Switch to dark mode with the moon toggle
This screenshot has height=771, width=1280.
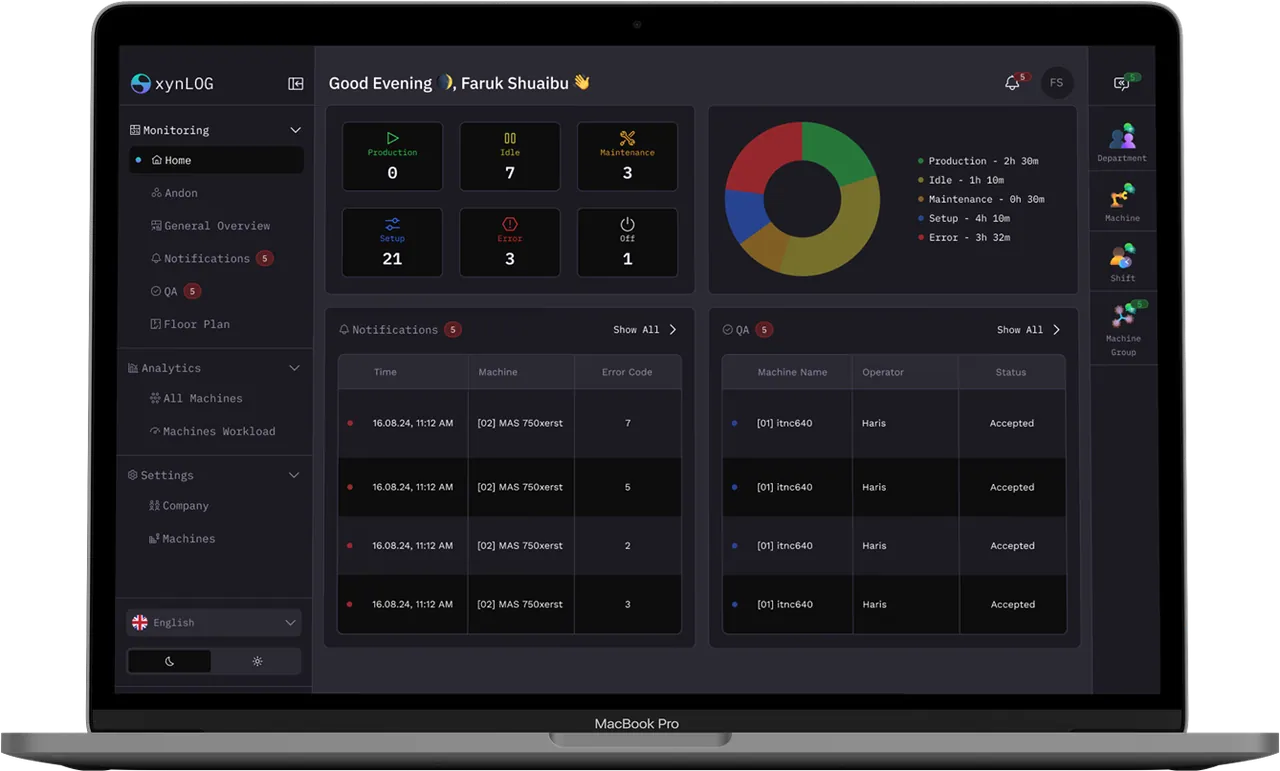point(169,660)
